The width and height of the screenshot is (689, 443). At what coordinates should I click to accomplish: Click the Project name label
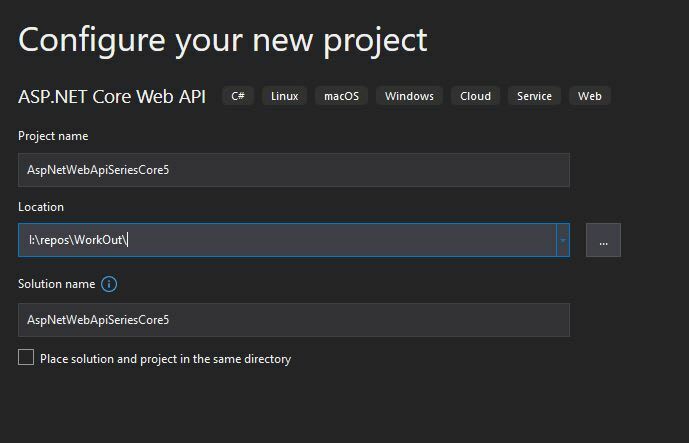click(53, 136)
